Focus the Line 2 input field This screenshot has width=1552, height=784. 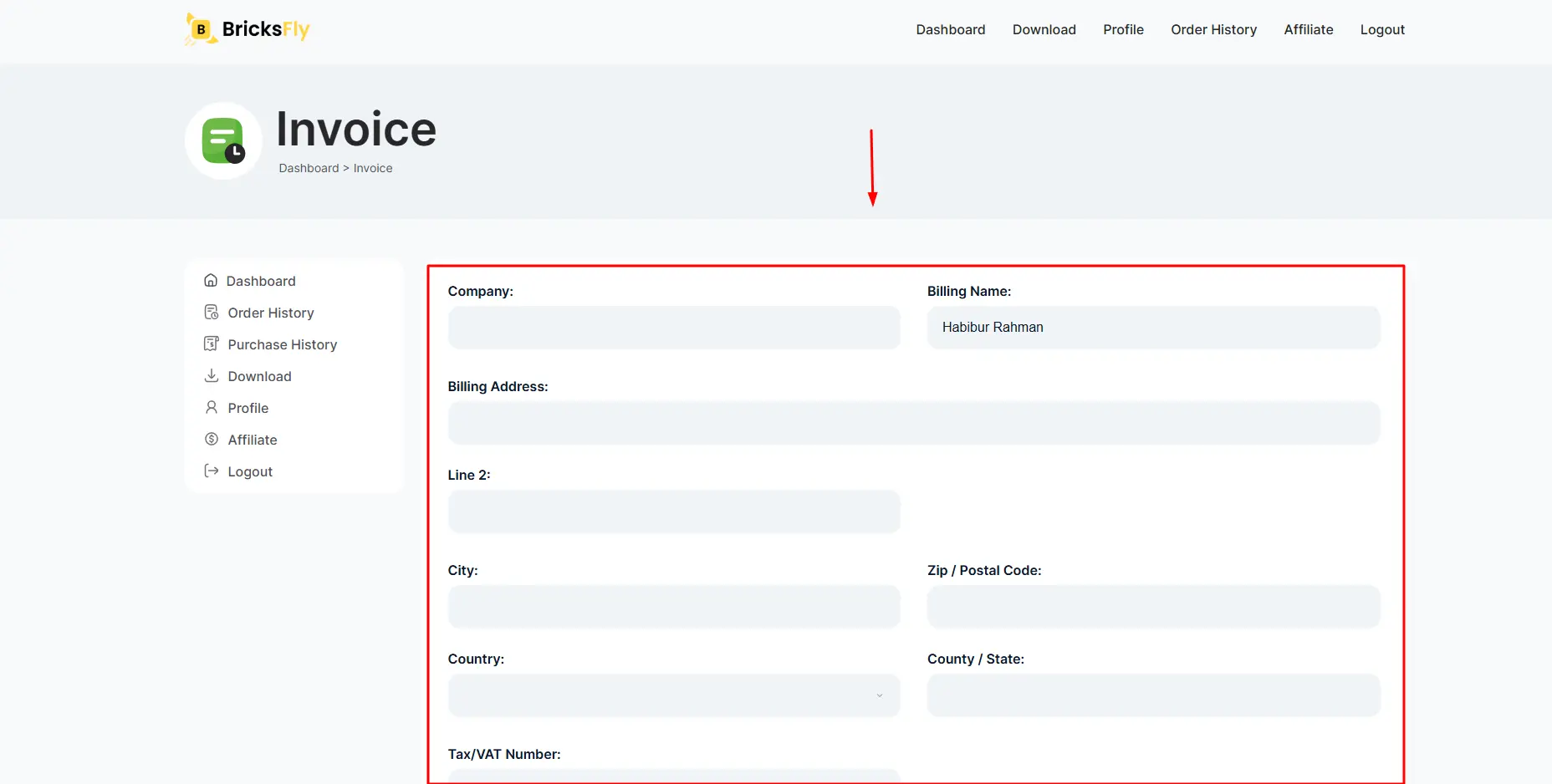pos(674,512)
